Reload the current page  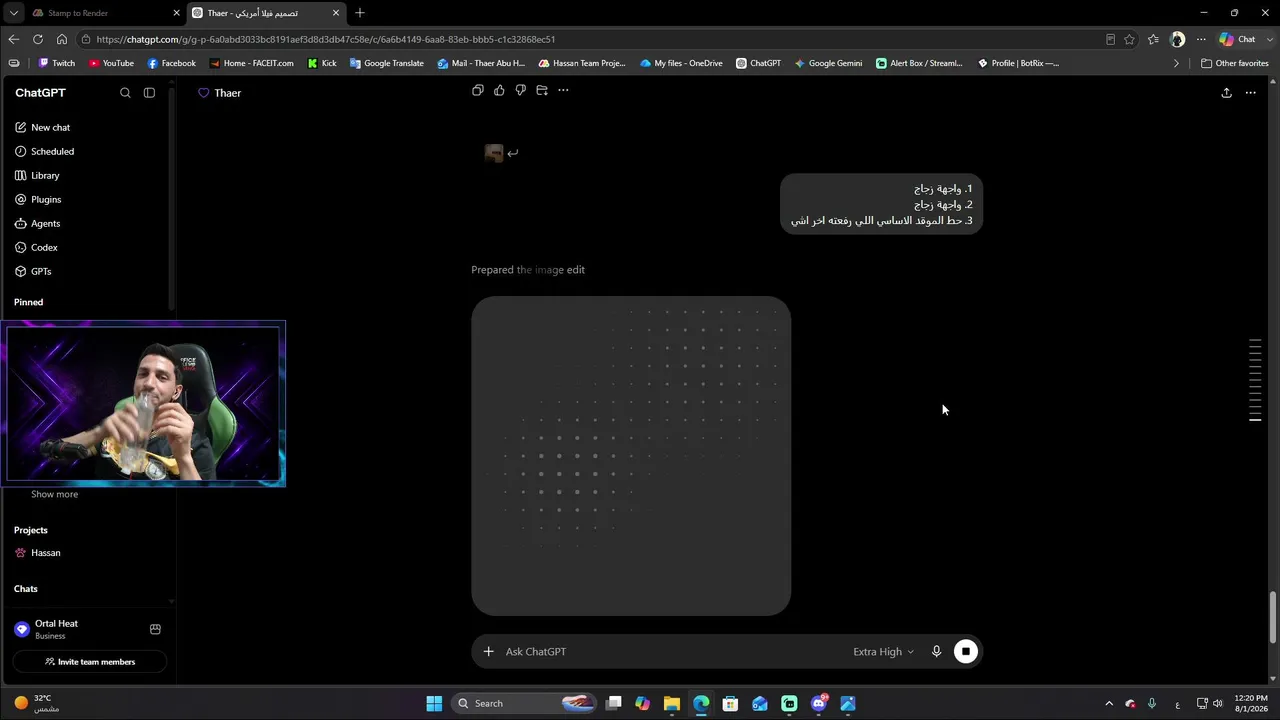point(37,39)
